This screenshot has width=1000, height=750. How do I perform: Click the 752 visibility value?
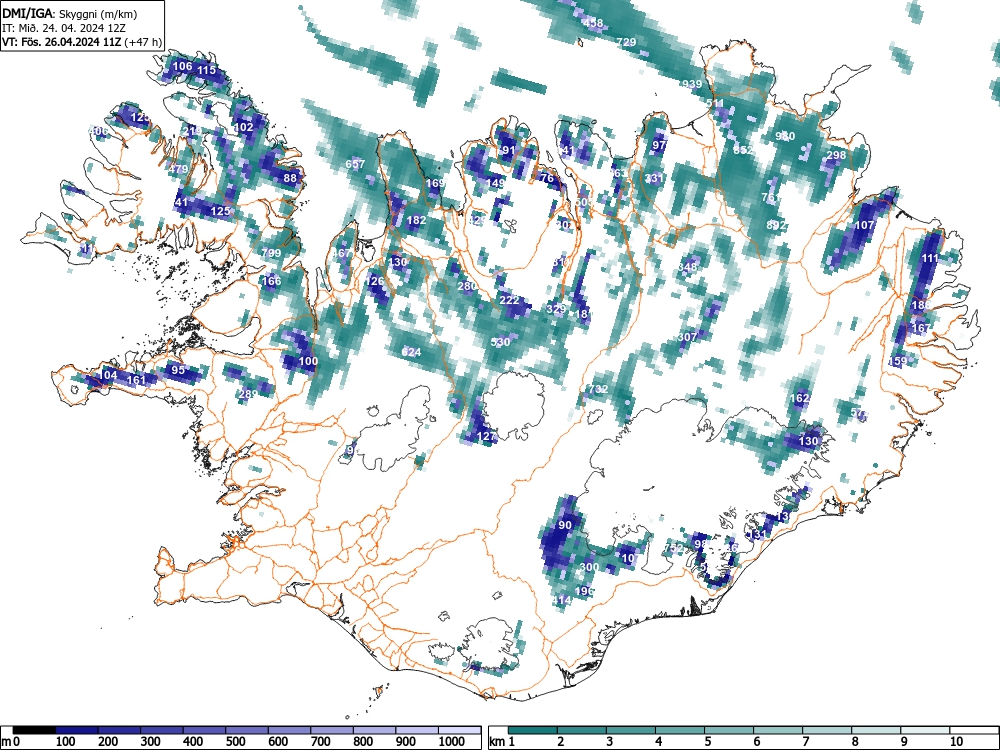(674, 548)
